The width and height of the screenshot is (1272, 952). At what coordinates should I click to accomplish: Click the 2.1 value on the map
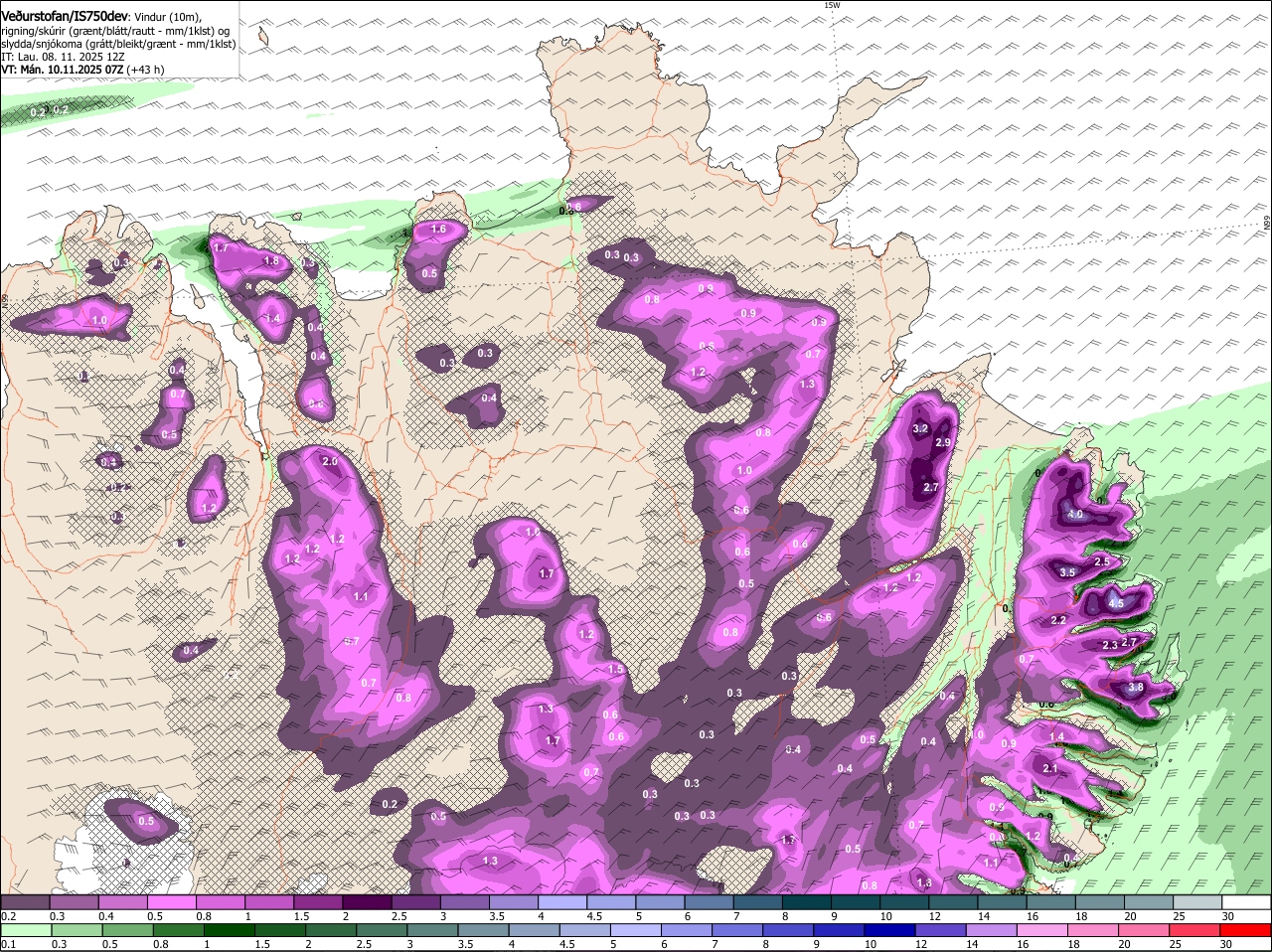click(x=1050, y=768)
